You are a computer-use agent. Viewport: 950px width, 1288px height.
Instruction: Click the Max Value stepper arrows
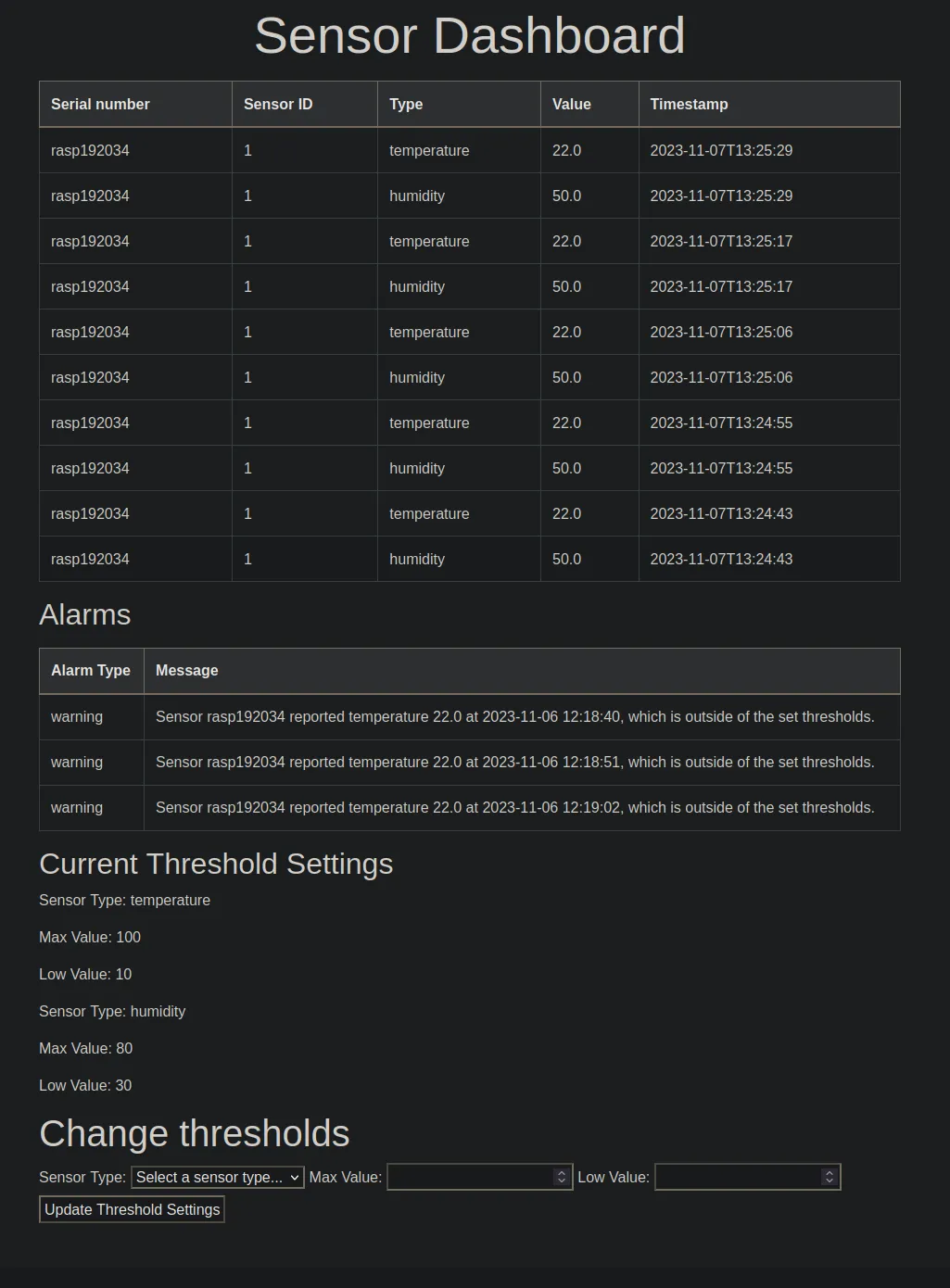pos(561,1177)
